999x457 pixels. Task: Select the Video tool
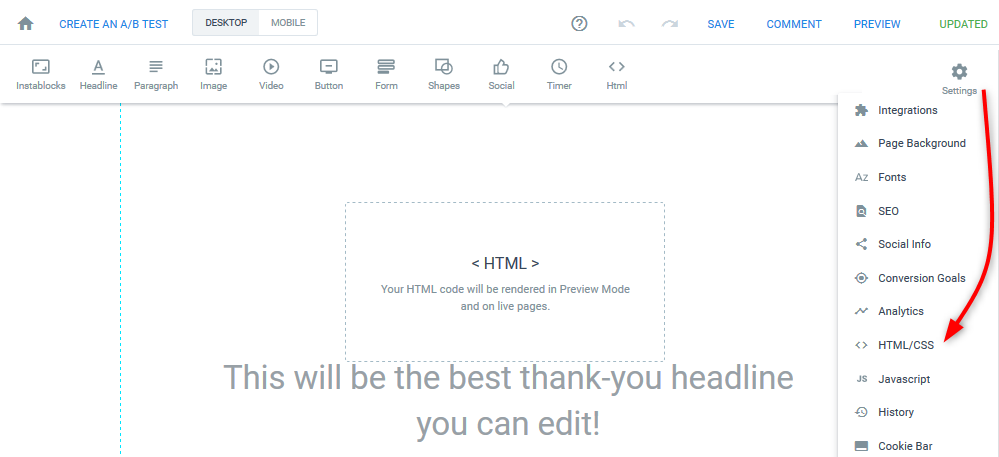[271, 75]
